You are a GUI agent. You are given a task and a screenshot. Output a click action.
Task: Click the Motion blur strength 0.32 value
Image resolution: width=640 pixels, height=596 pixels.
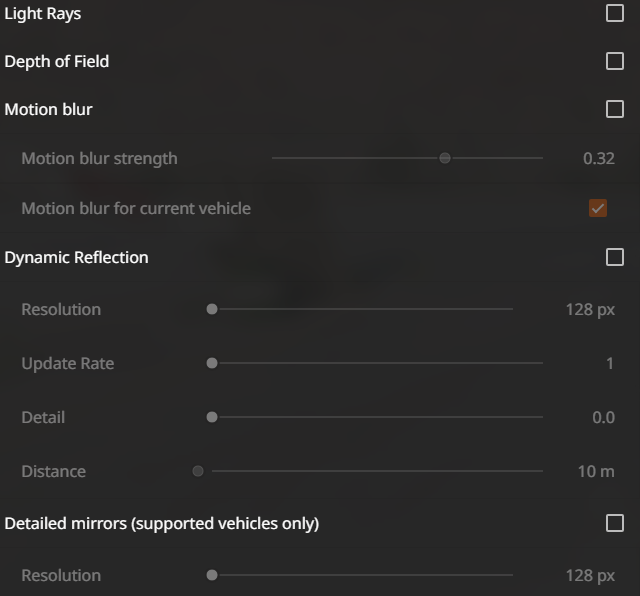click(599, 158)
